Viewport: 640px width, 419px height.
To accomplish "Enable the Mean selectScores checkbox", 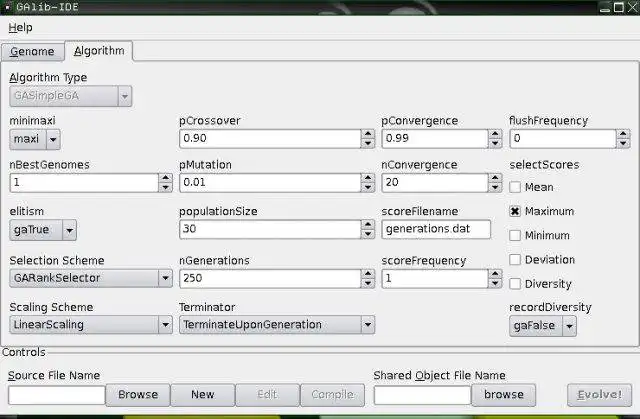I will (515, 187).
